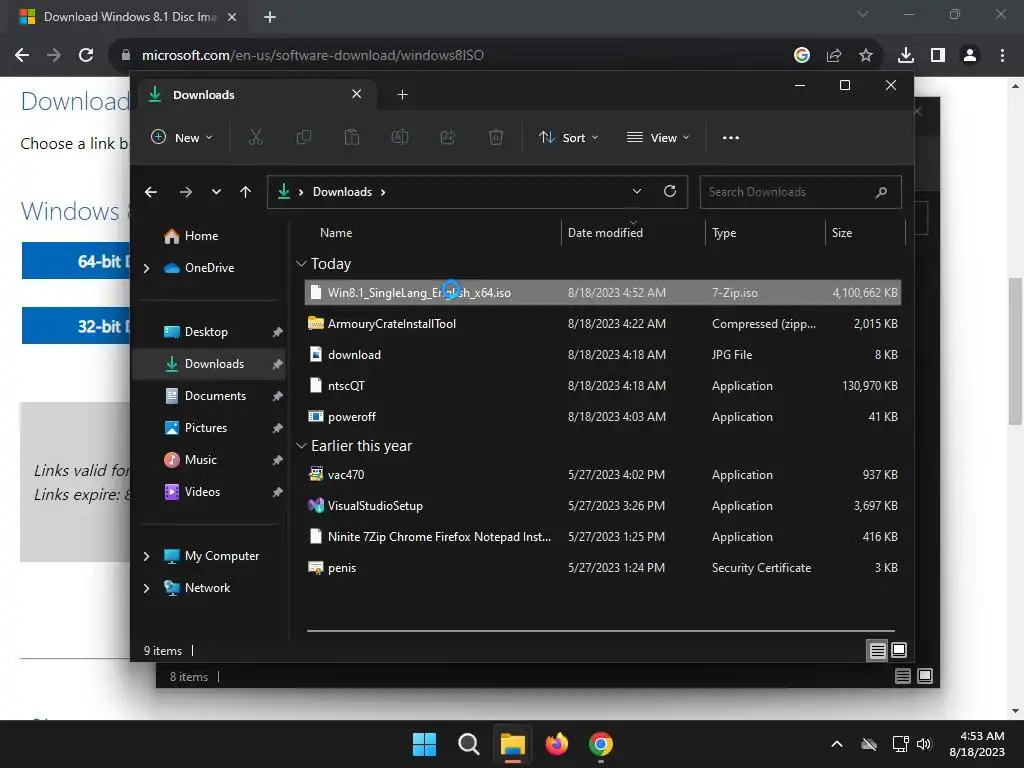1024x768 pixels.
Task: Click the Type column header
Action: (x=724, y=232)
